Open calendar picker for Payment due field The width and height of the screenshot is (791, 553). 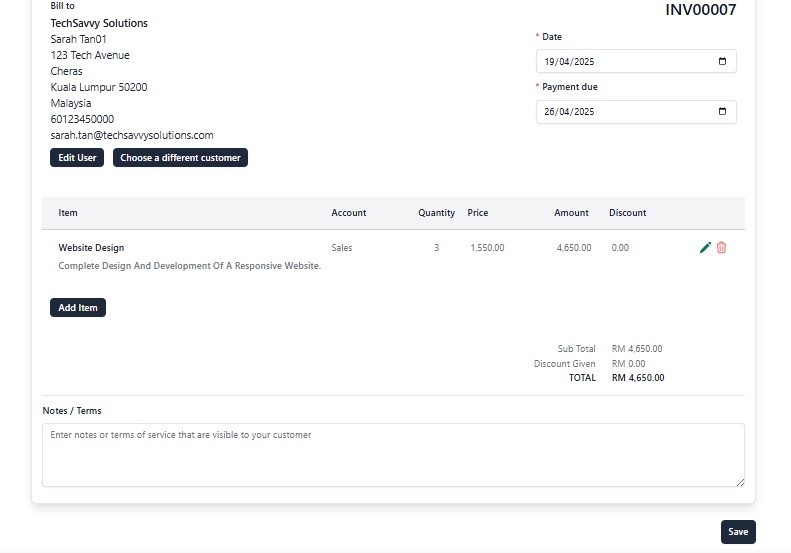(722, 112)
